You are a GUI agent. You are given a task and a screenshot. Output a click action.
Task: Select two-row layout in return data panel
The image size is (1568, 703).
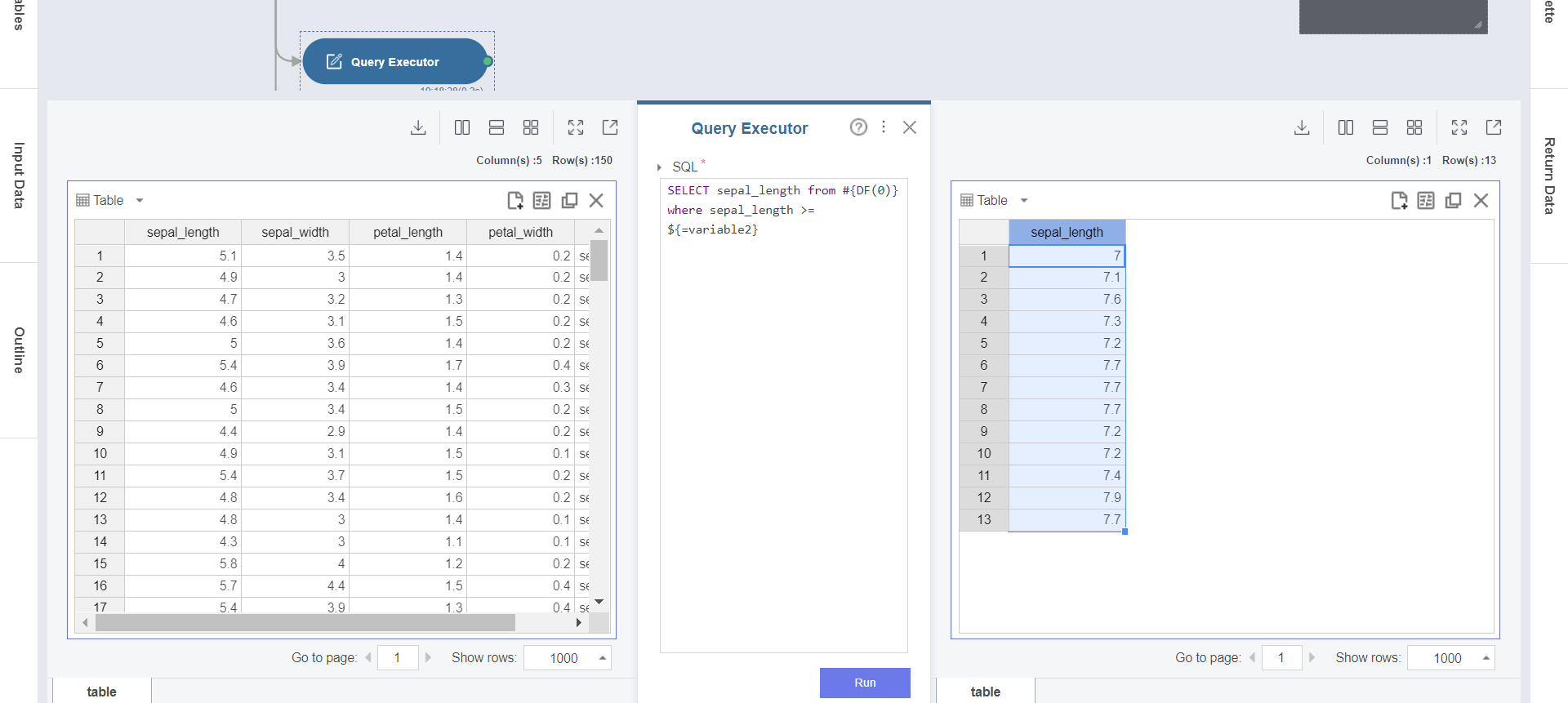[1380, 127]
